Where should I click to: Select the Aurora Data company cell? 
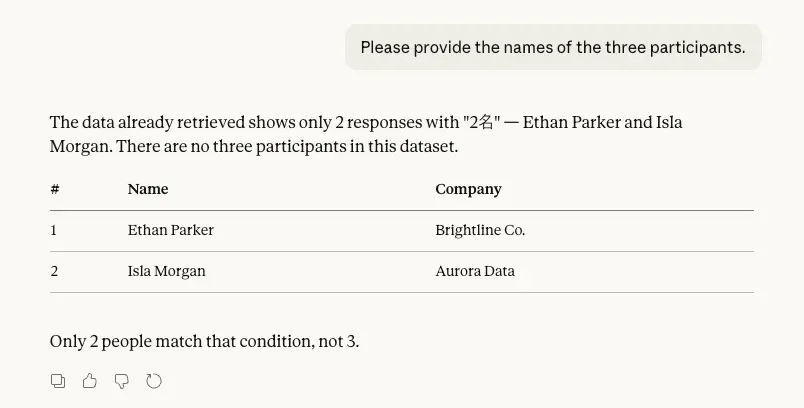click(475, 271)
